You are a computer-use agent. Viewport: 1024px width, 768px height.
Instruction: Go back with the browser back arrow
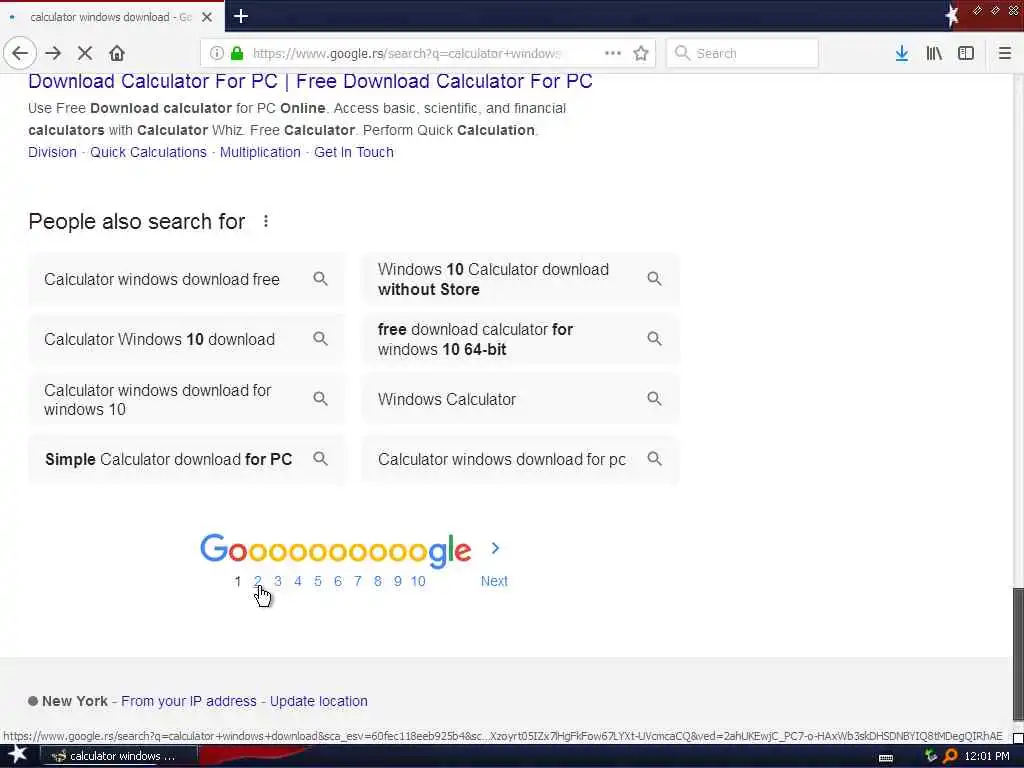click(x=20, y=54)
